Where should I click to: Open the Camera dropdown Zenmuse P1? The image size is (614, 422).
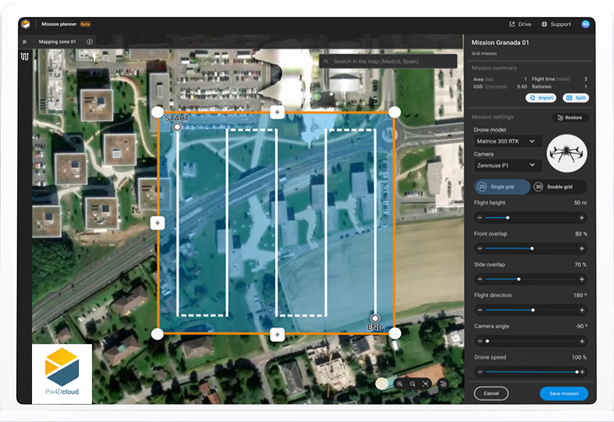(x=508, y=166)
